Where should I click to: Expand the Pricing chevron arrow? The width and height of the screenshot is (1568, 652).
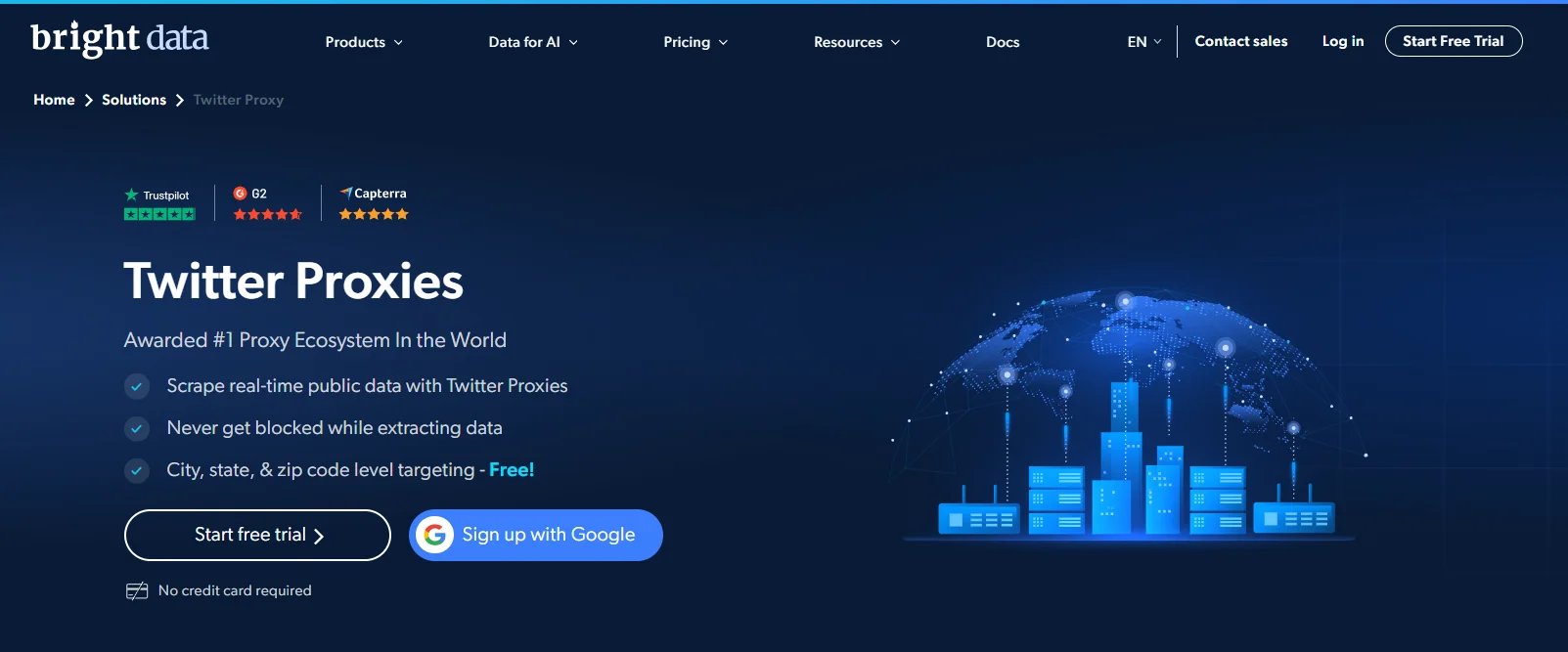pos(723,43)
